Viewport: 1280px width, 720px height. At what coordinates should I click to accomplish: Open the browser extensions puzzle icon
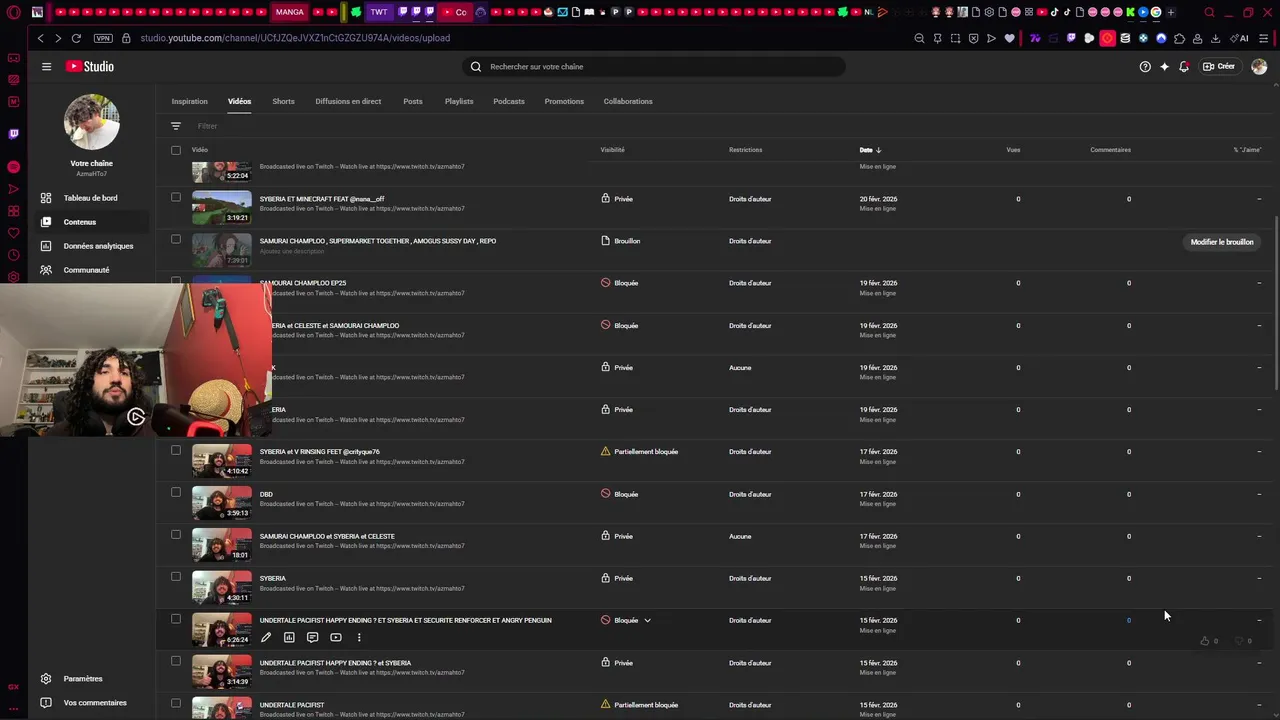coord(1179,38)
